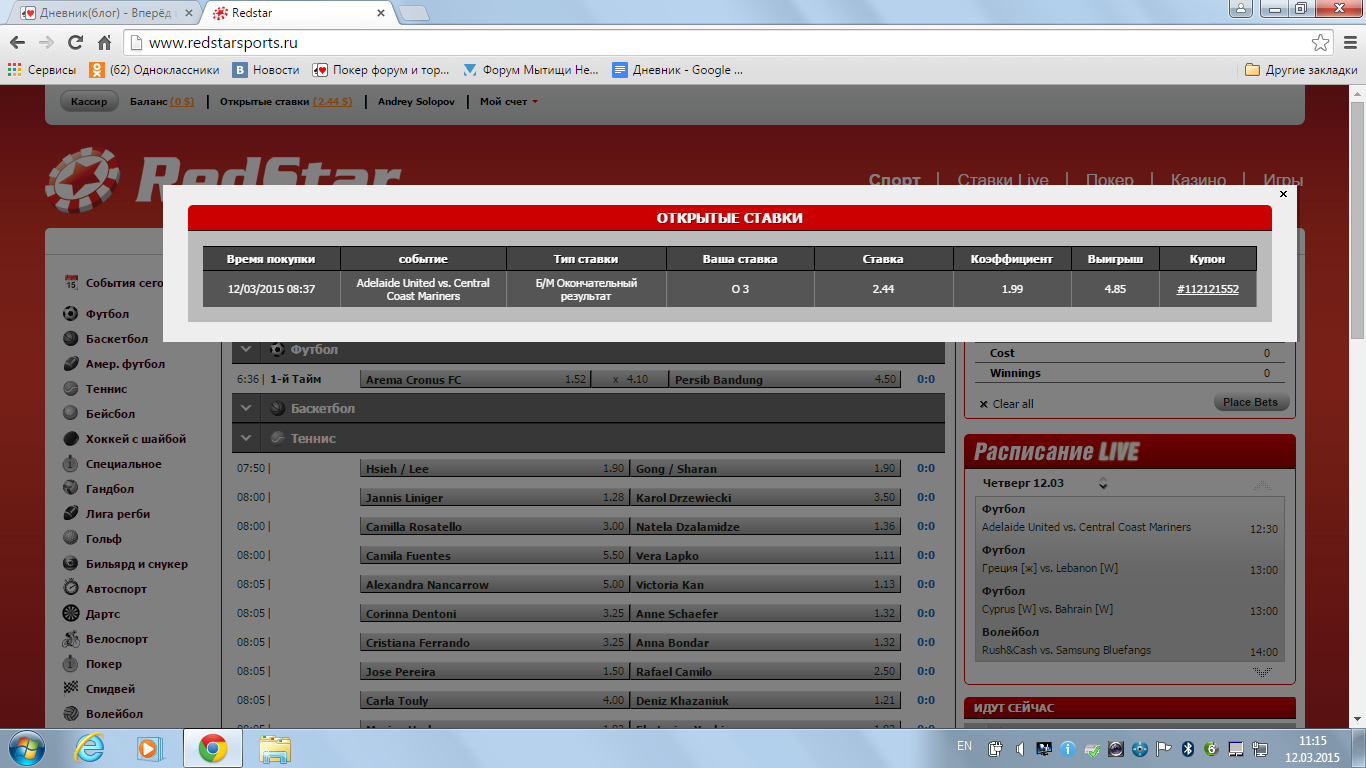
Task: Click the Golf icon in sidebar
Action: click(x=70, y=539)
